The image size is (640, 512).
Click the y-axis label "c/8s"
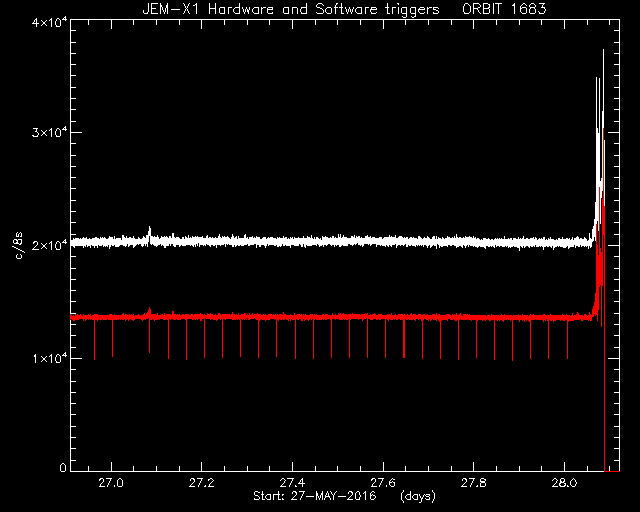click(19, 245)
